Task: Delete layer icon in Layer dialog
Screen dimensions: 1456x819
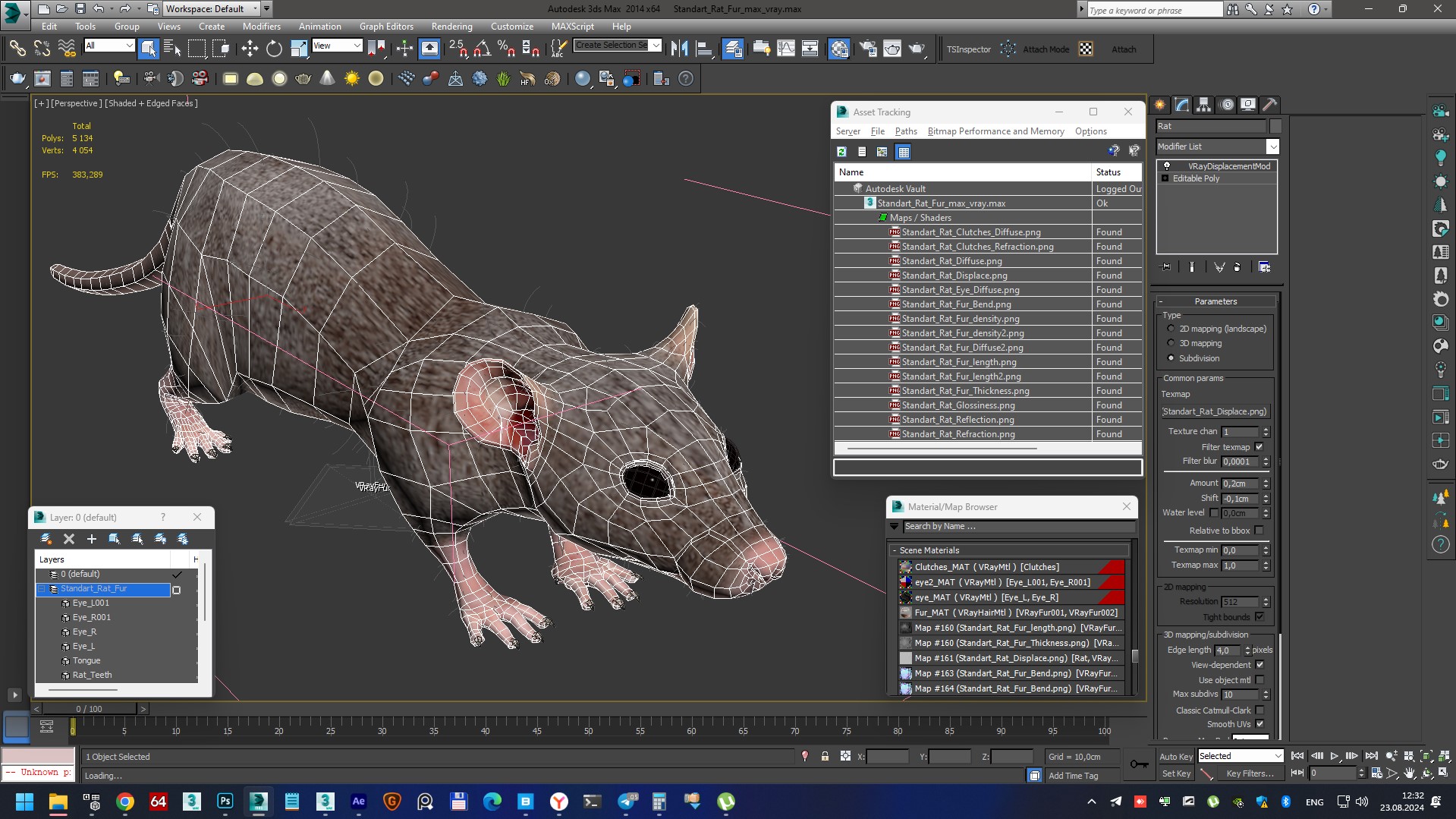Action: tap(69, 539)
